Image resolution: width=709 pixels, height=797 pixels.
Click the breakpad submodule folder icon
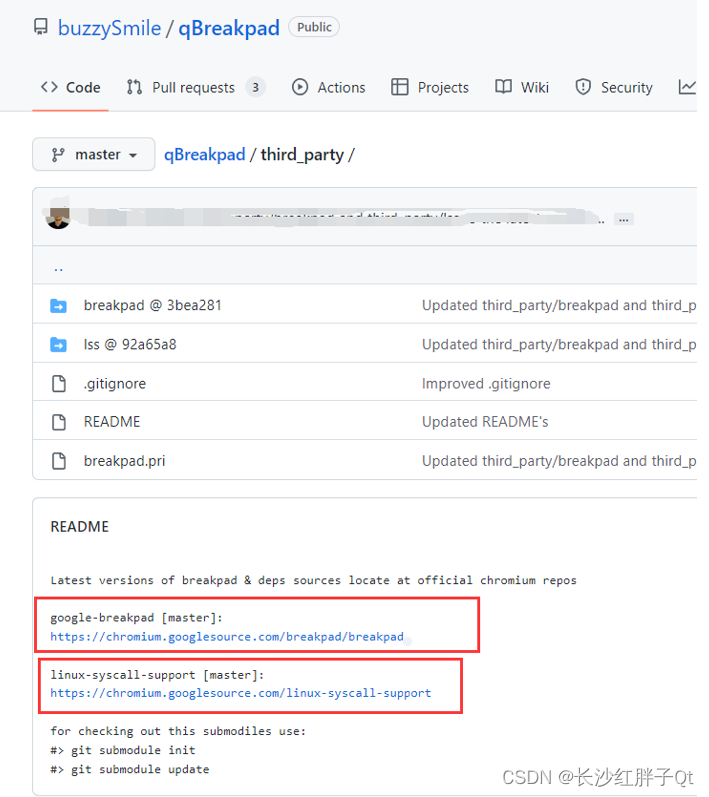[58, 306]
